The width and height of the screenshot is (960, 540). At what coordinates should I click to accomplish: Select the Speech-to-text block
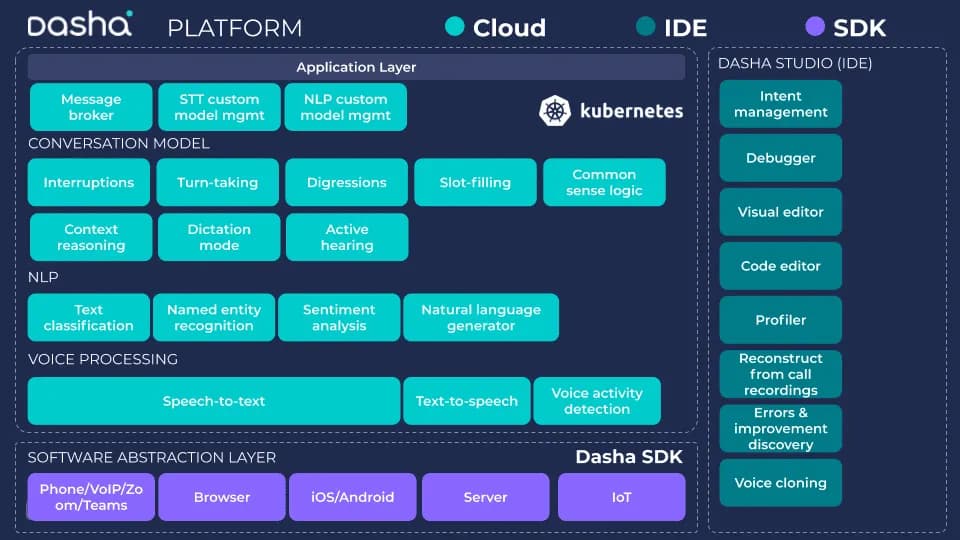(214, 401)
